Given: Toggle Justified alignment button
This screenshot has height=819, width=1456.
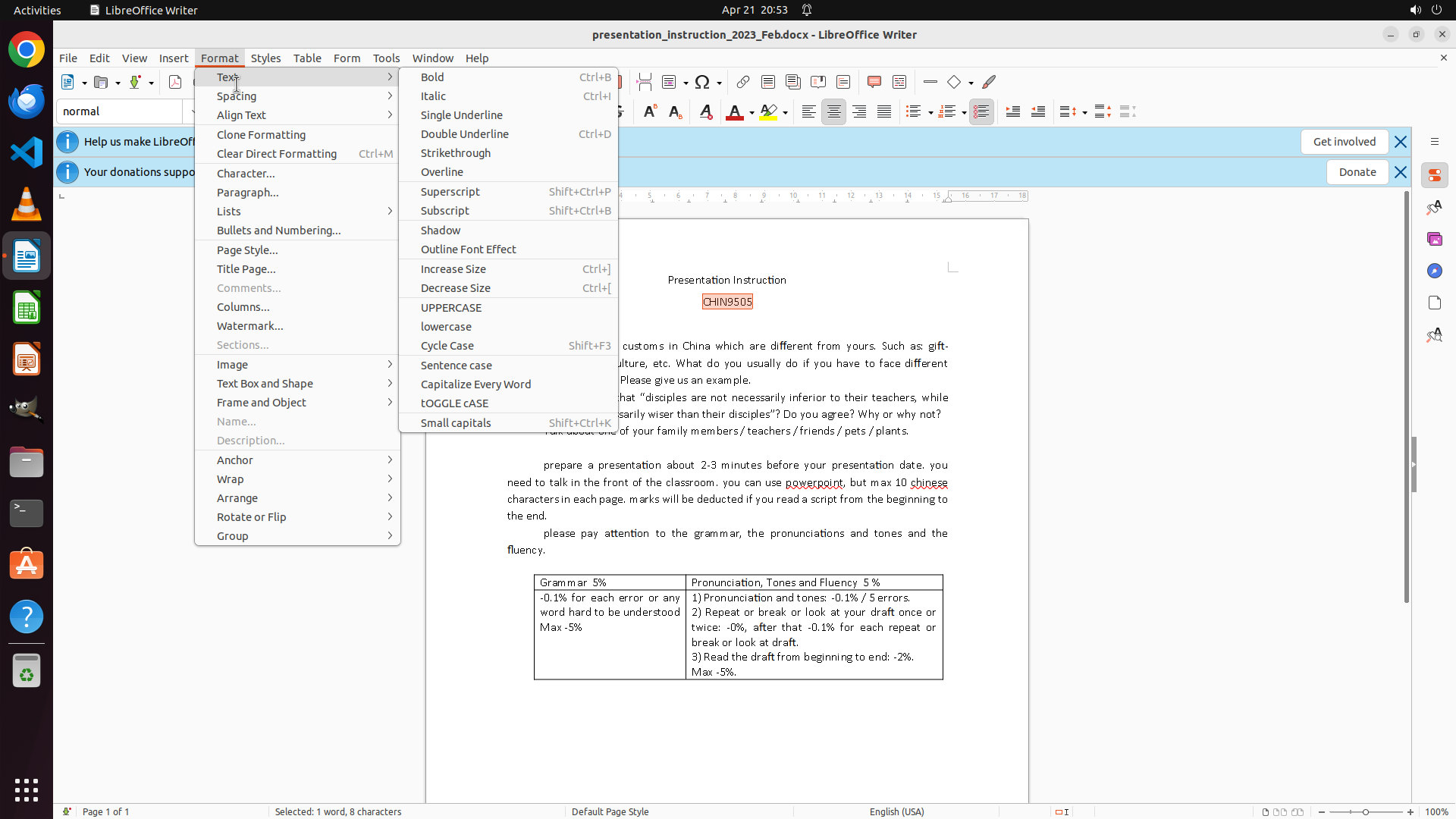Looking at the screenshot, I should coord(884,112).
